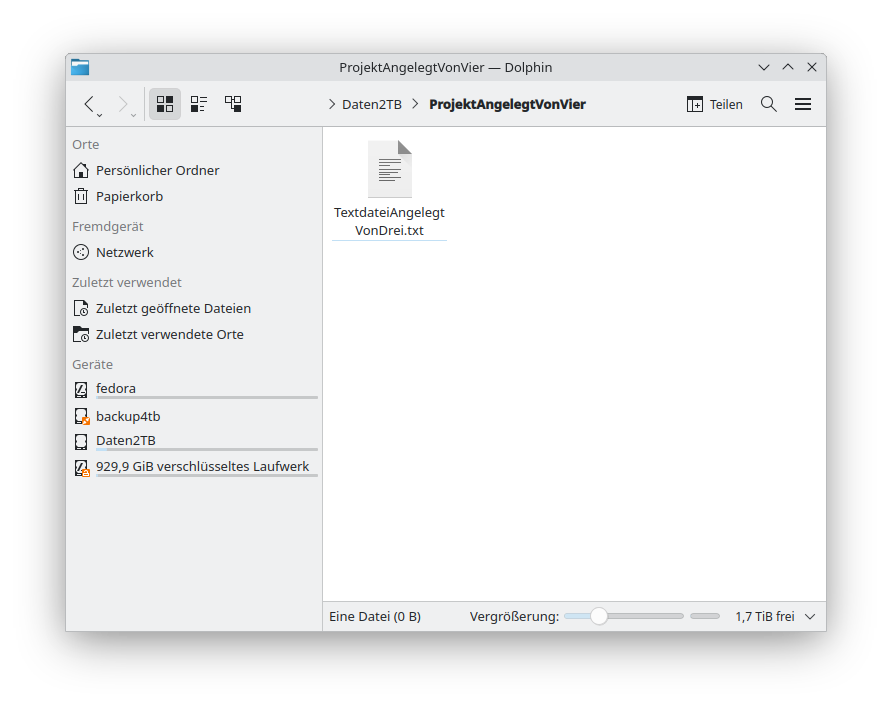Click the encrypted drive lock icon
The height and width of the screenshot is (709, 892).
tap(82, 468)
